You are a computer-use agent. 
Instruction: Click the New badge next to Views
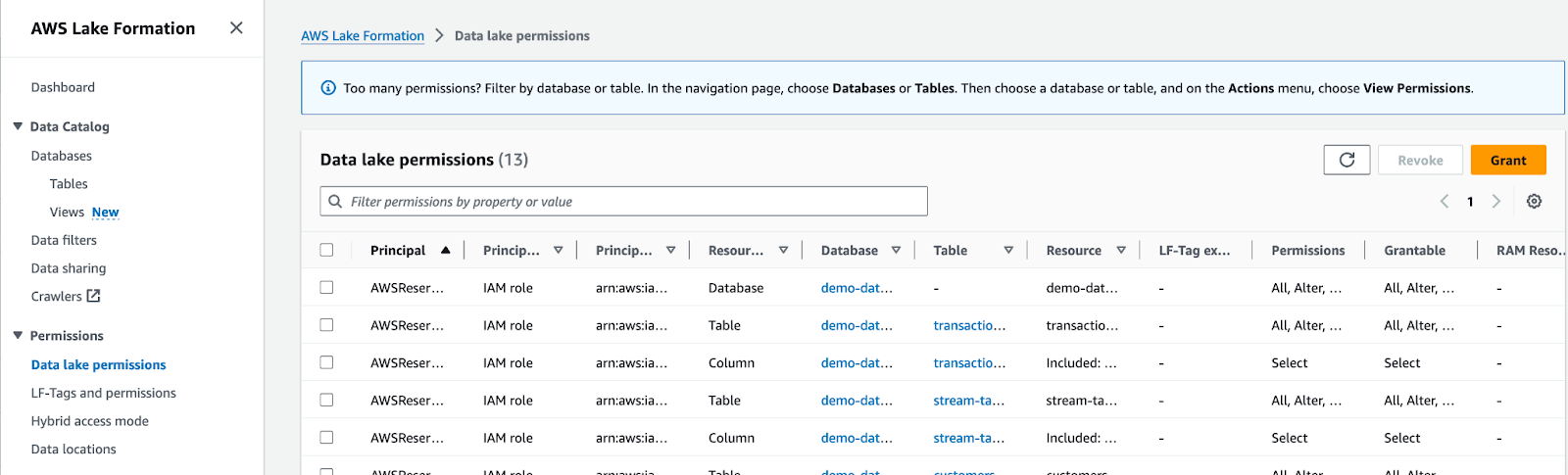[x=105, y=212]
